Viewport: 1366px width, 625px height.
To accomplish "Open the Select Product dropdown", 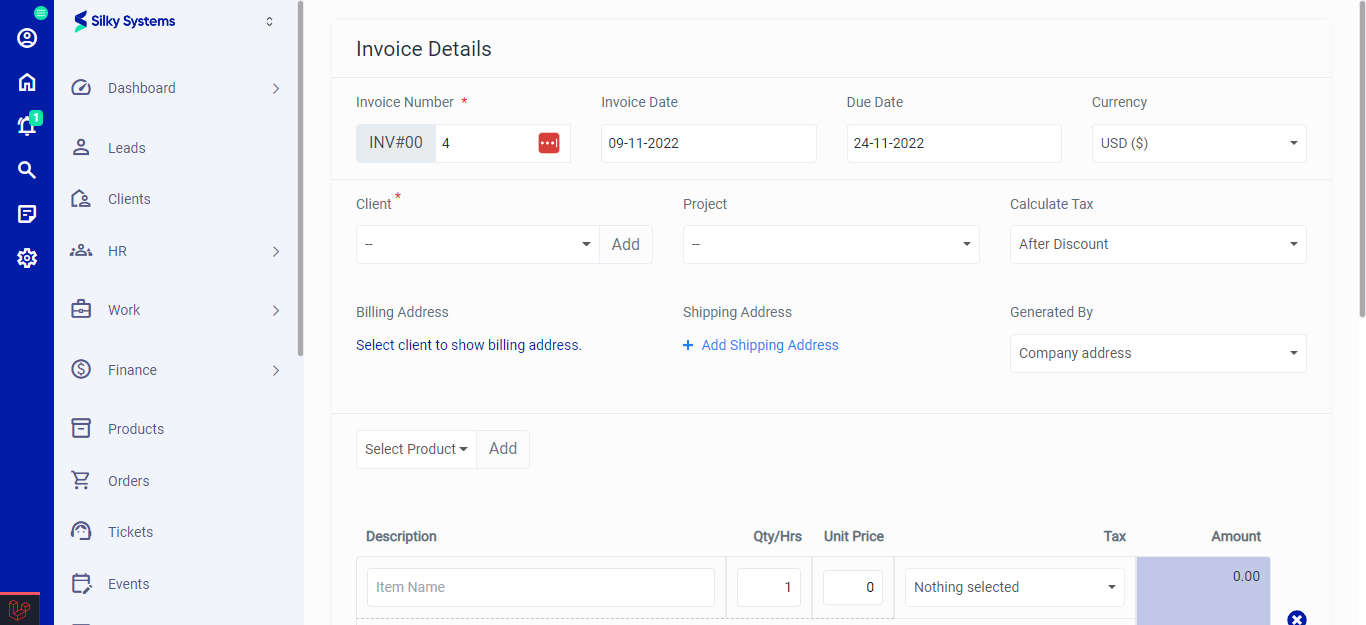I will click(416, 449).
